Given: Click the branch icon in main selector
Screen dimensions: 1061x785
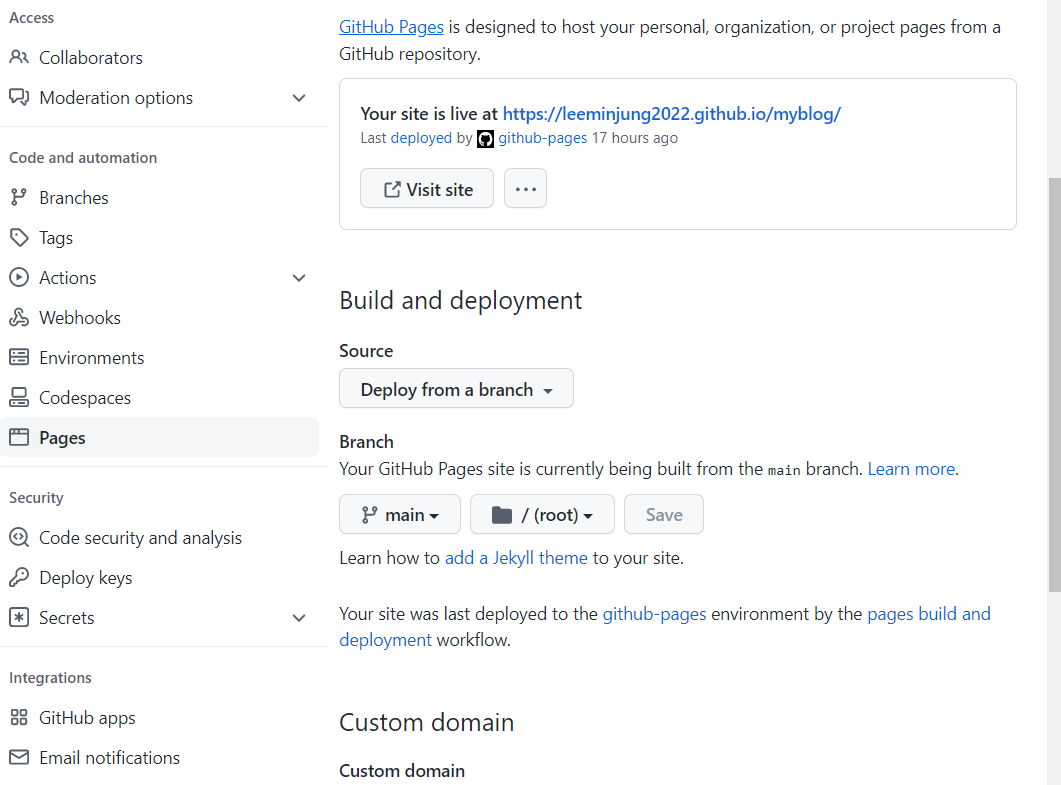Looking at the screenshot, I should 369,515.
